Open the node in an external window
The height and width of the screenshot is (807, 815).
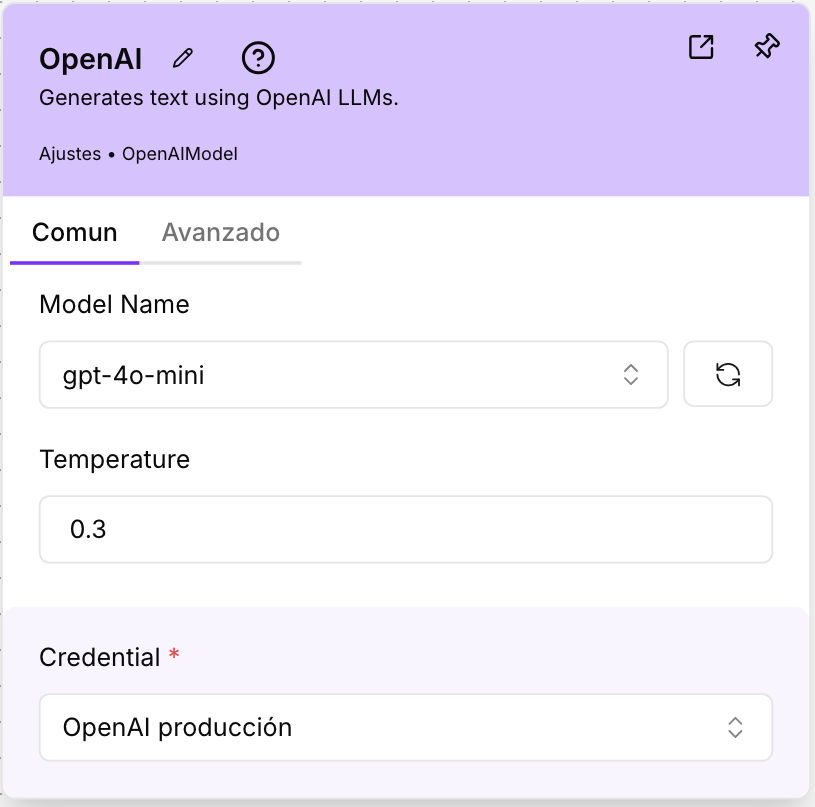point(701,47)
